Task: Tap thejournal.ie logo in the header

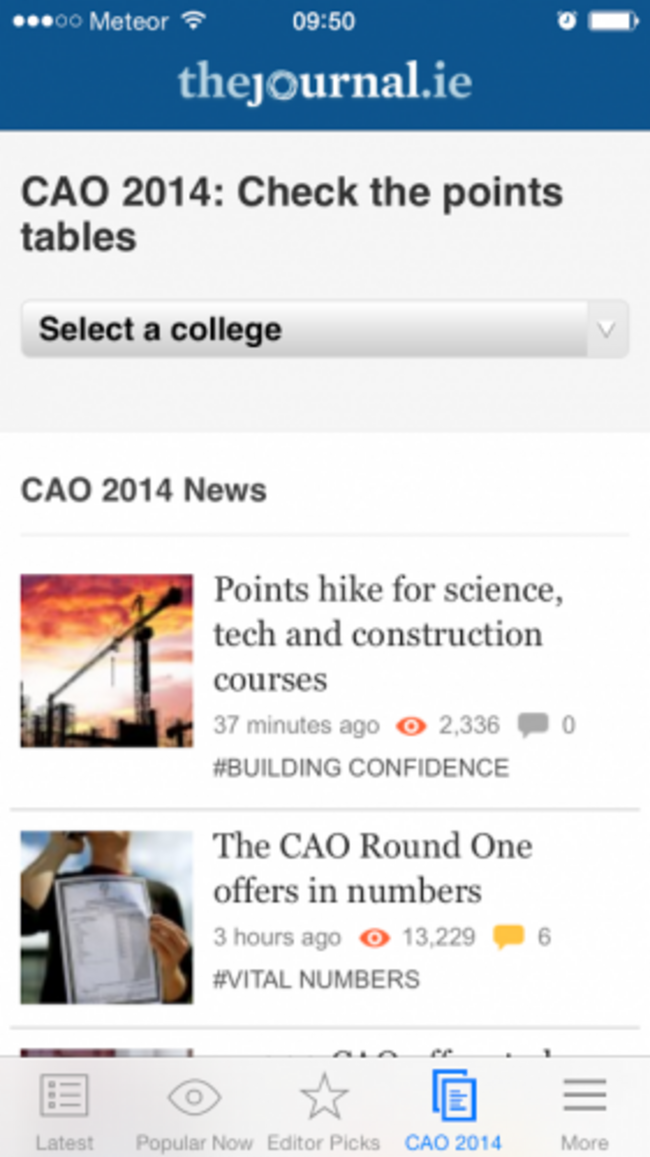Action: (x=324, y=82)
